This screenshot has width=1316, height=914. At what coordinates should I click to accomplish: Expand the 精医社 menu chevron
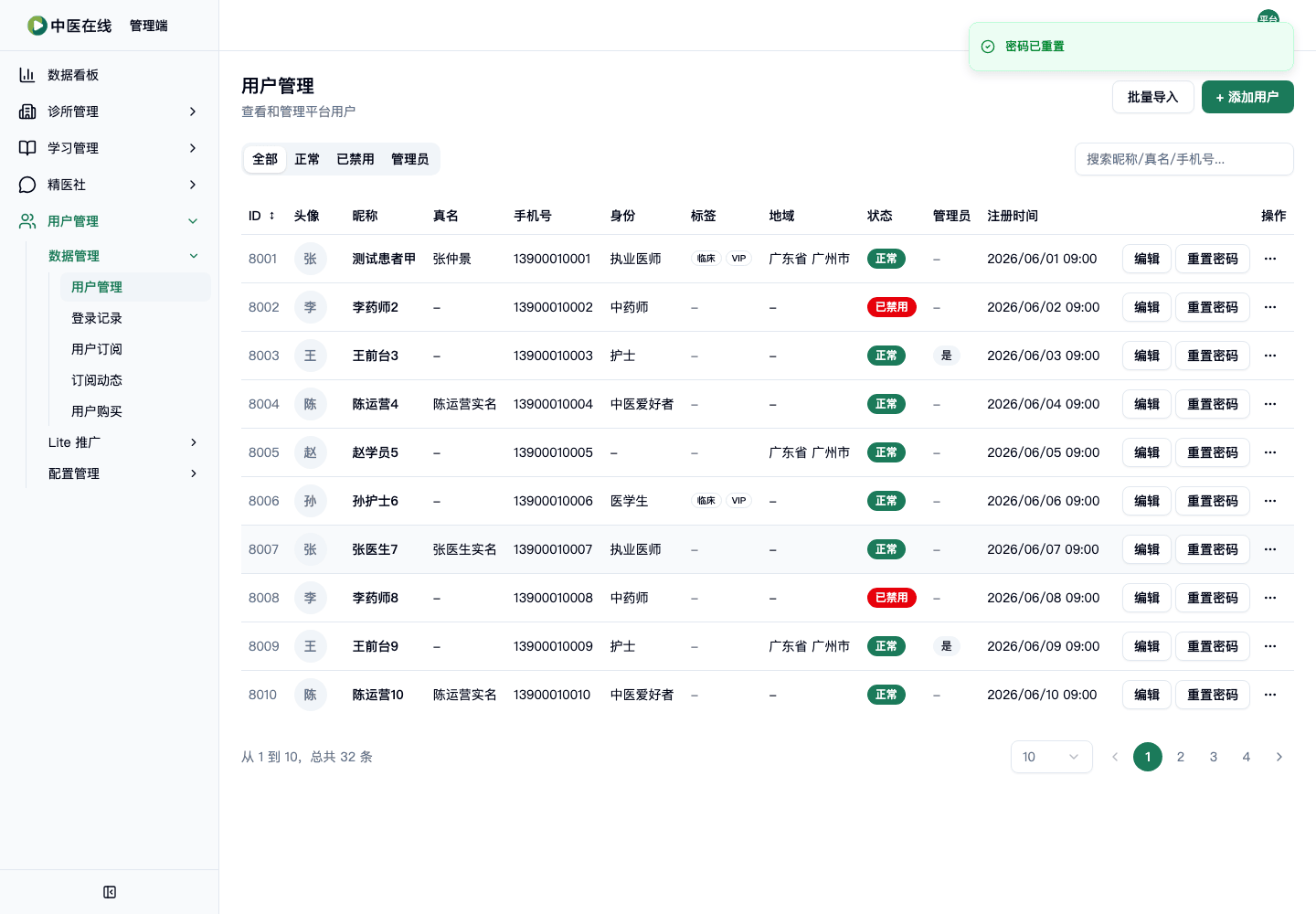pos(193,185)
